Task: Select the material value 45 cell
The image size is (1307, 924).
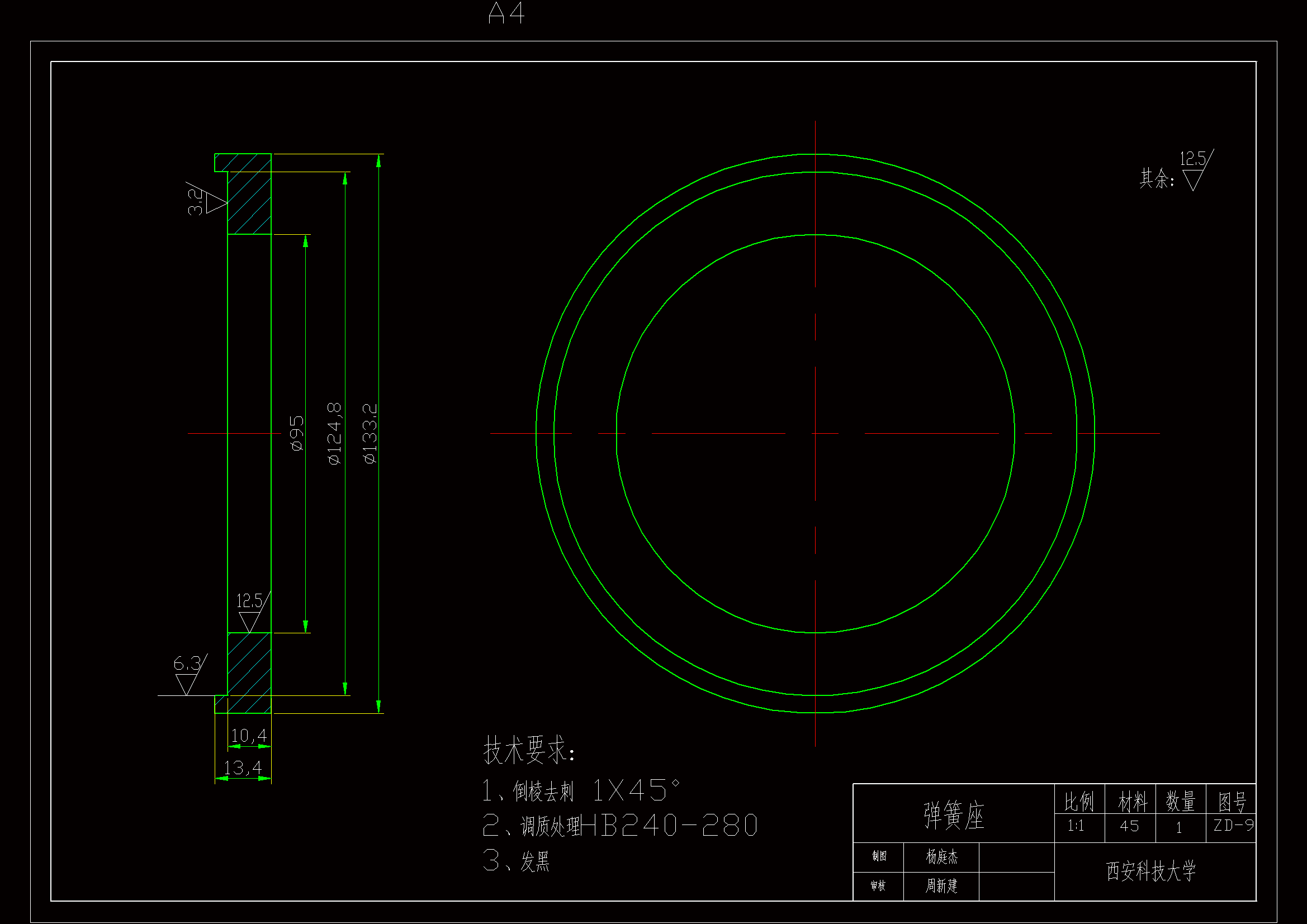Action: coord(1129,826)
